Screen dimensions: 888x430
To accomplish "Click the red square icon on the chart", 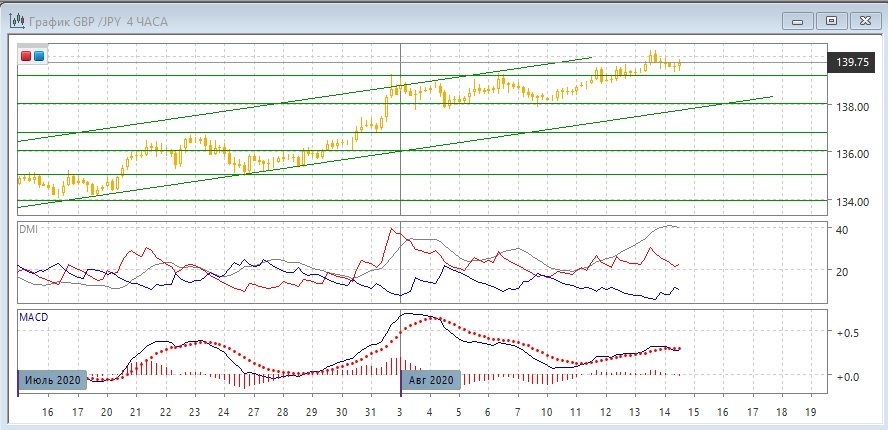I will click(x=27, y=56).
